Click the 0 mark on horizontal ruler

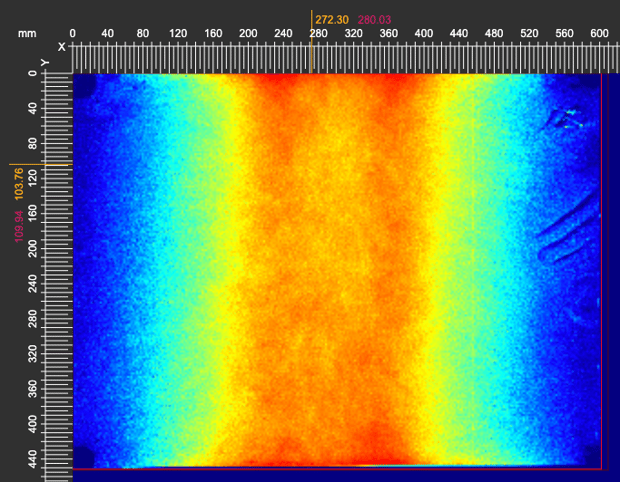point(73,33)
